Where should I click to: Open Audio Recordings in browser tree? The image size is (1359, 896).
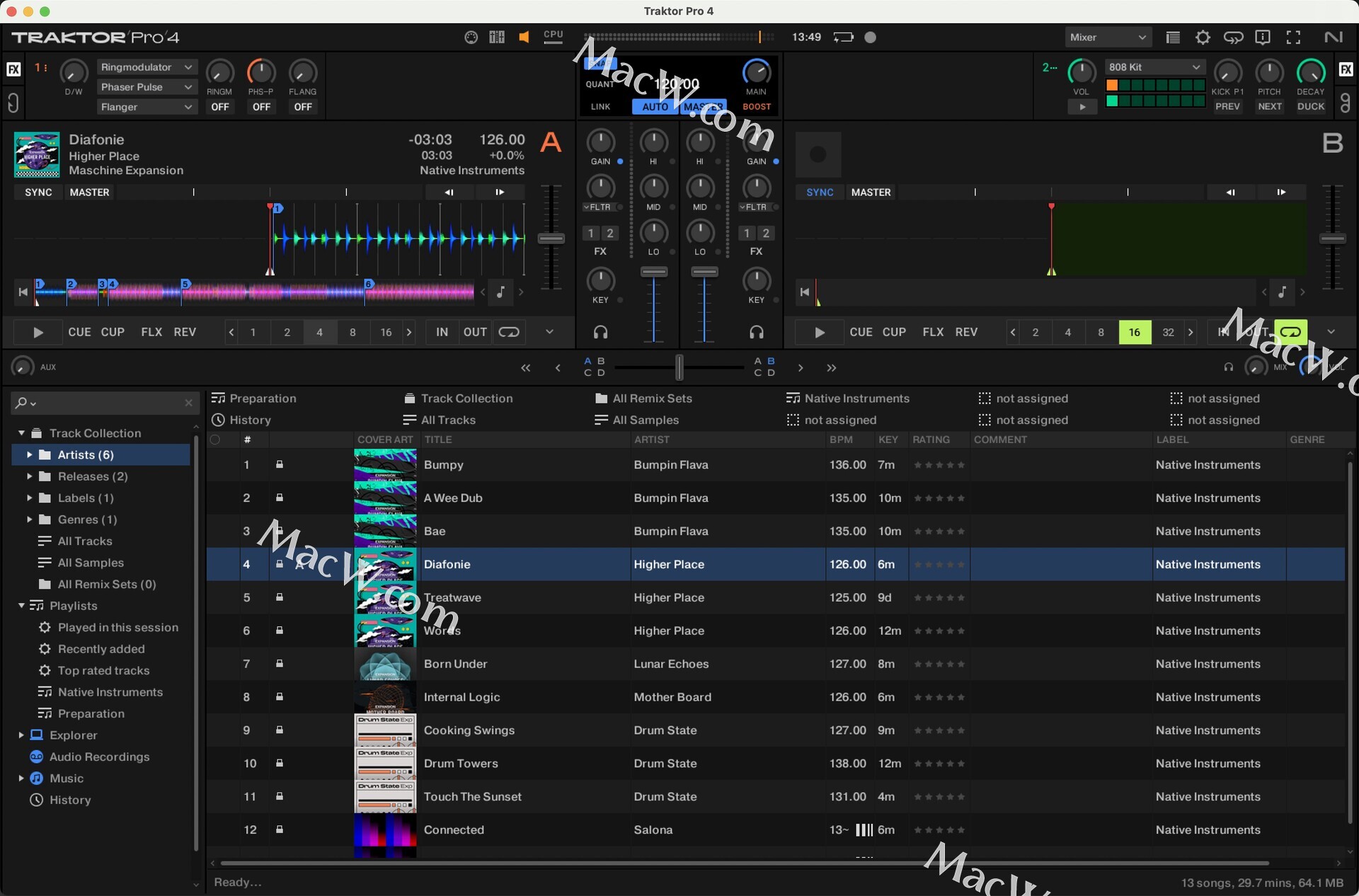pos(99,757)
